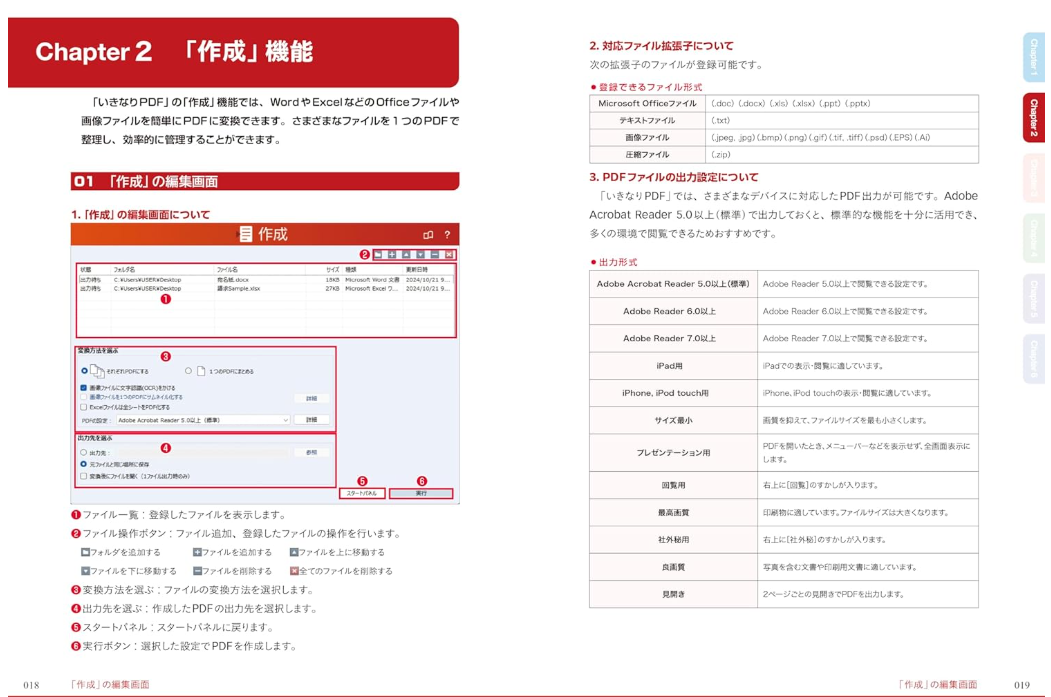The image size is (1051, 697).
Task: Click the delete all files X icon
Action: pos(449,255)
